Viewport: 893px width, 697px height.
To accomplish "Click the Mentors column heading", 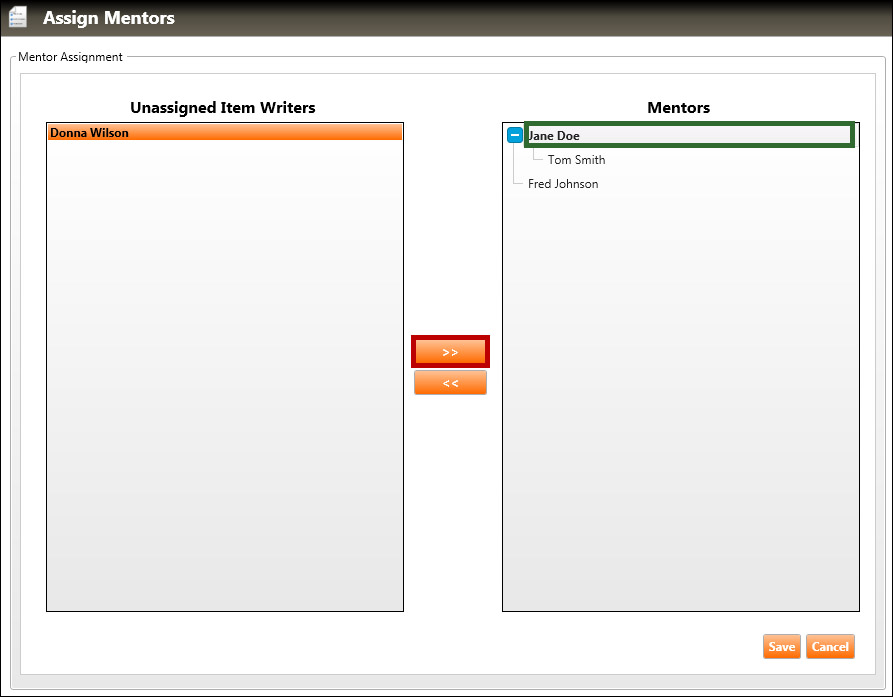I will 678,108.
